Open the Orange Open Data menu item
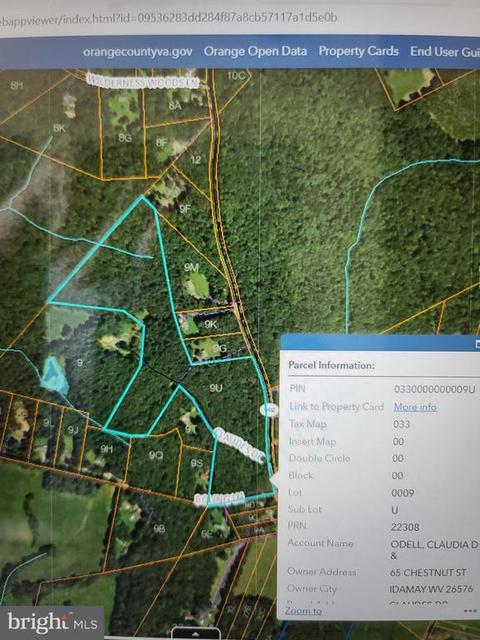480x640 pixels. coord(255,51)
